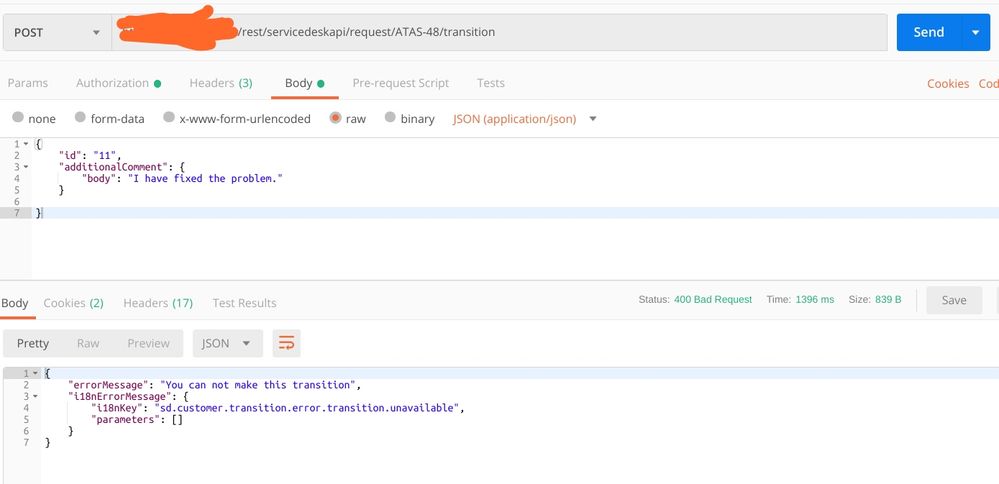Select x-www-form-urlencoded body type

[x=237, y=118]
